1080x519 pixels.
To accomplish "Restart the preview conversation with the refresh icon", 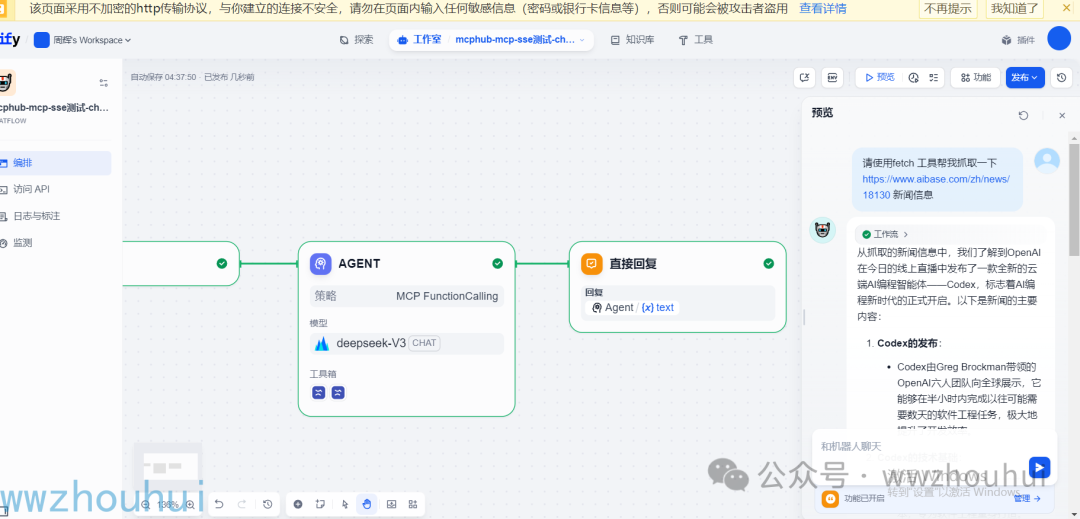I will click(x=1024, y=115).
